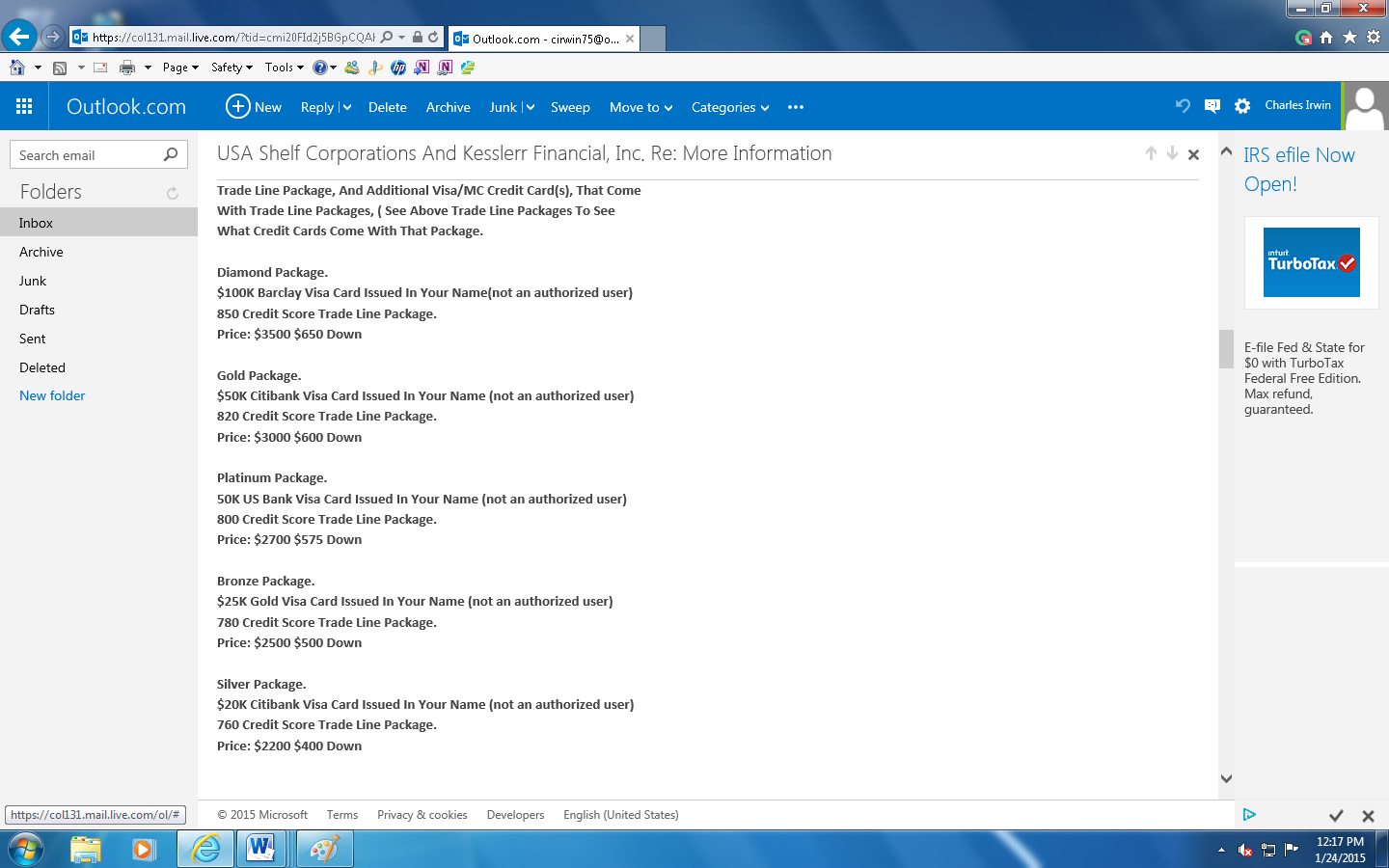Expand the Junk dropdown arrow
Viewport: 1389px width, 868px height.
pyautogui.click(x=530, y=107)
